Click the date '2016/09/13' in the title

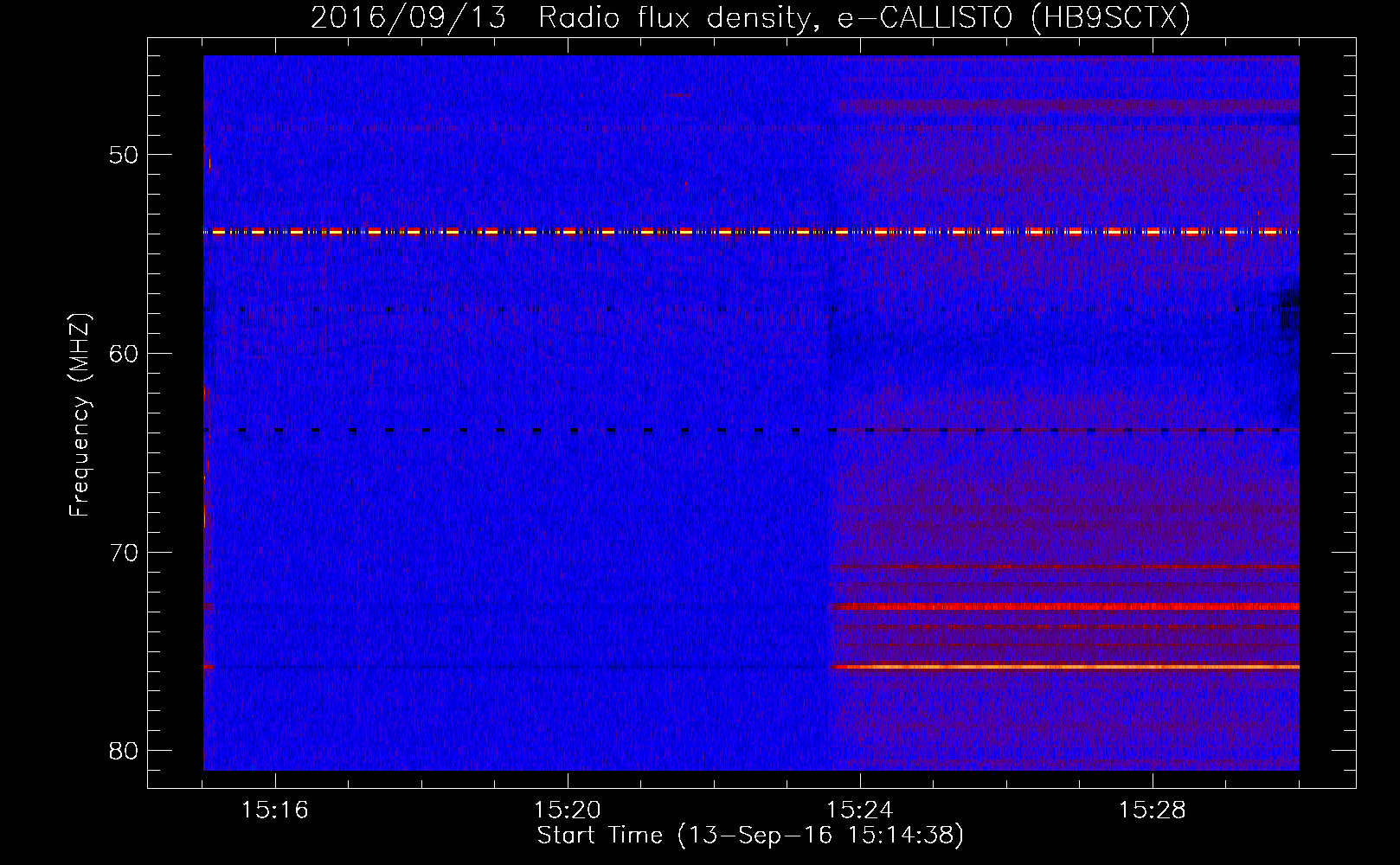pyautogui.click(x=408, y=17)
